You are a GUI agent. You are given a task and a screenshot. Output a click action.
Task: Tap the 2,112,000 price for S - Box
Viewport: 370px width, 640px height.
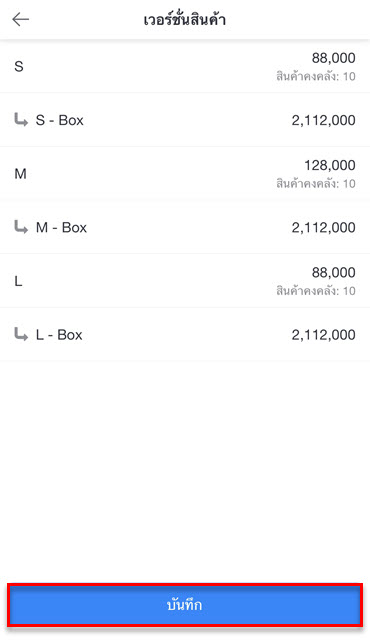pos(323,120)
